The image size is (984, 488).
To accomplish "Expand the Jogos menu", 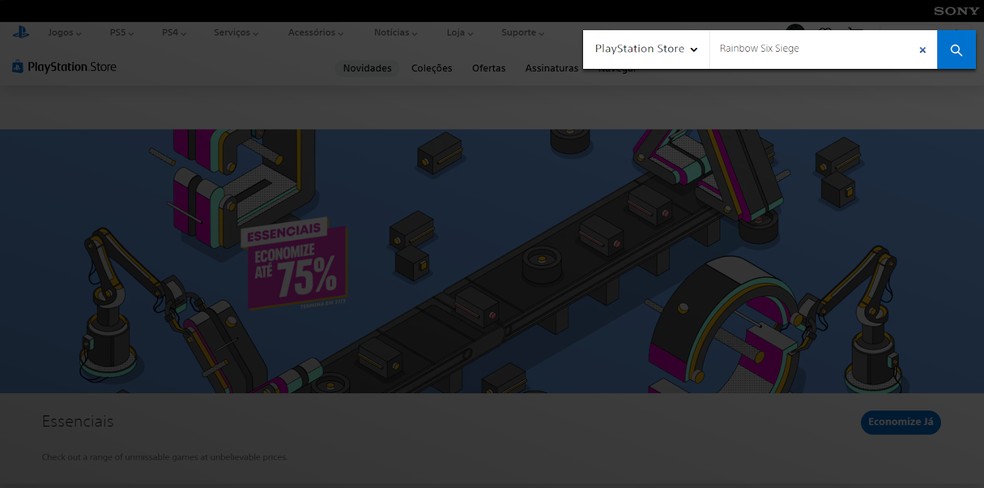I will pos(65,33).
